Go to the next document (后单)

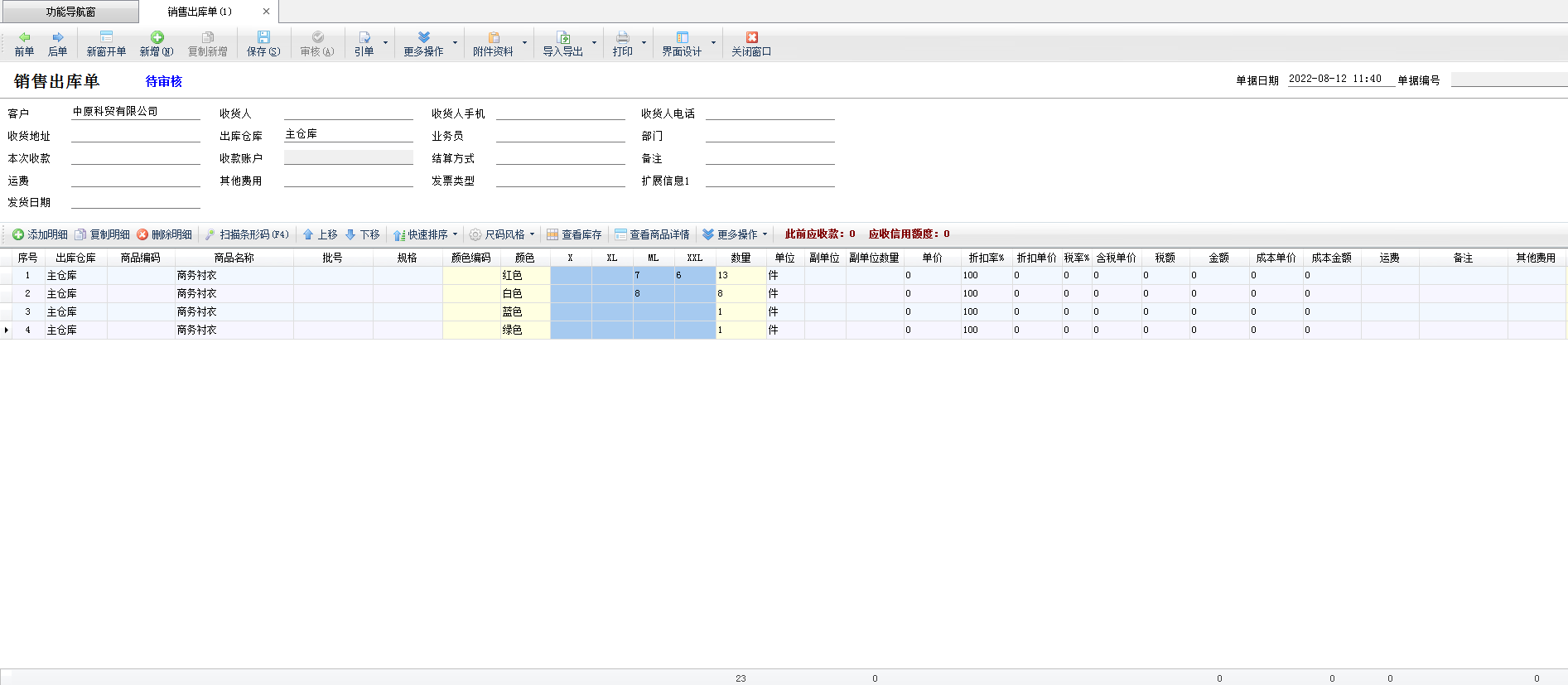coord(57,38)
